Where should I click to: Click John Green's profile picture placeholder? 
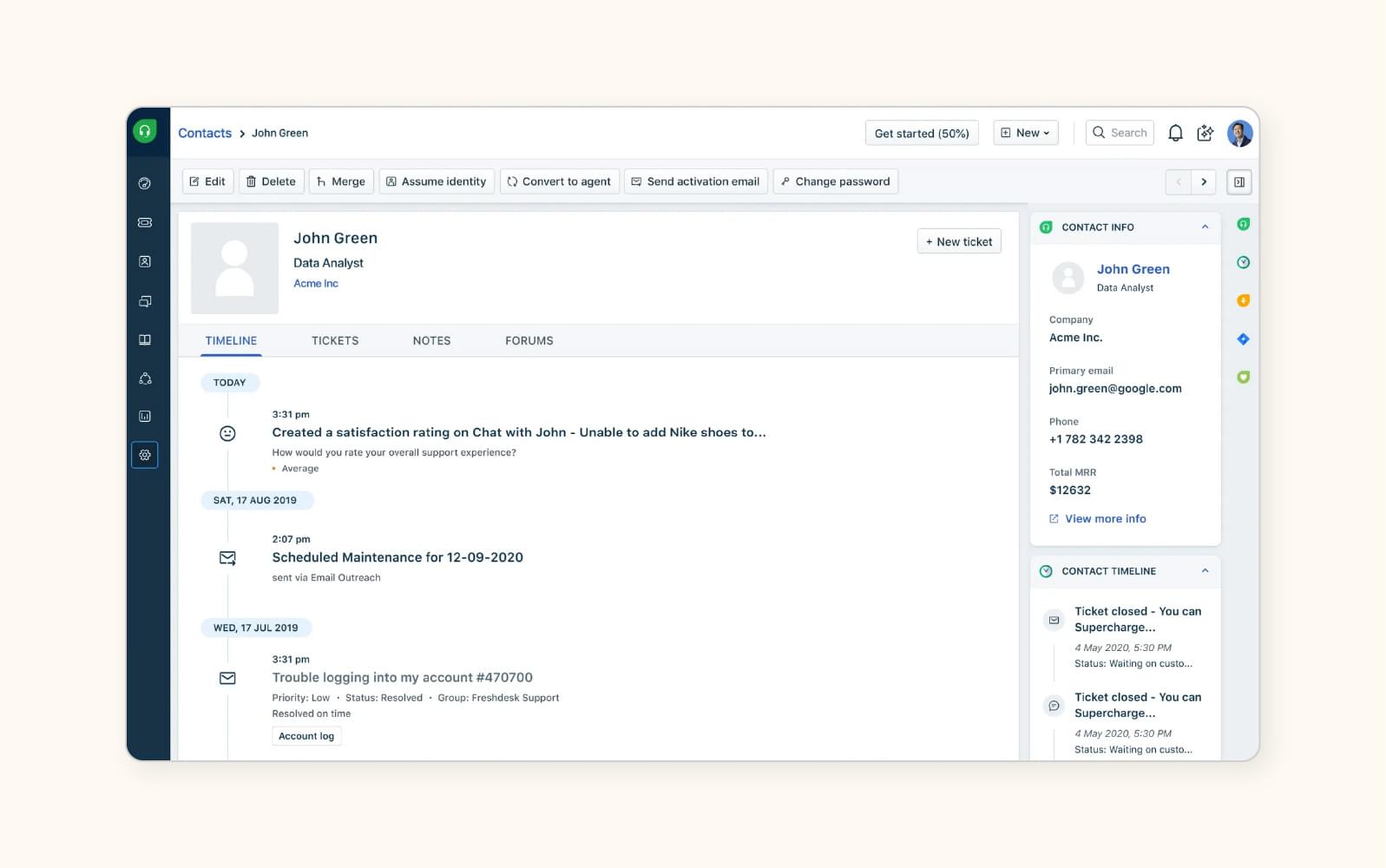coord(234,268)
